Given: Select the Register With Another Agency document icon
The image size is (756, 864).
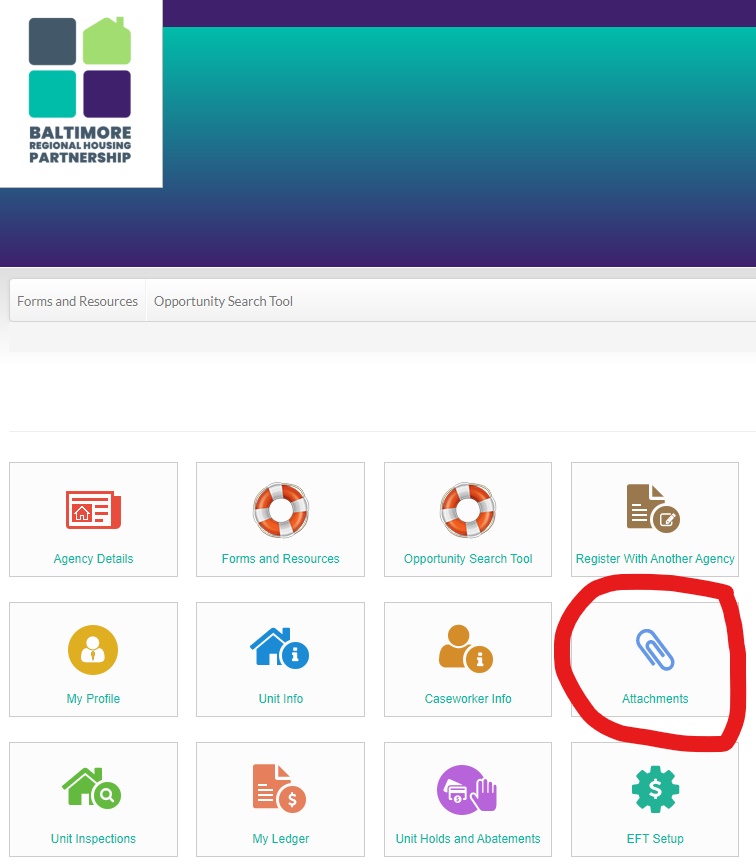Looking at the screenshot, I should click(x=654, y=508).
